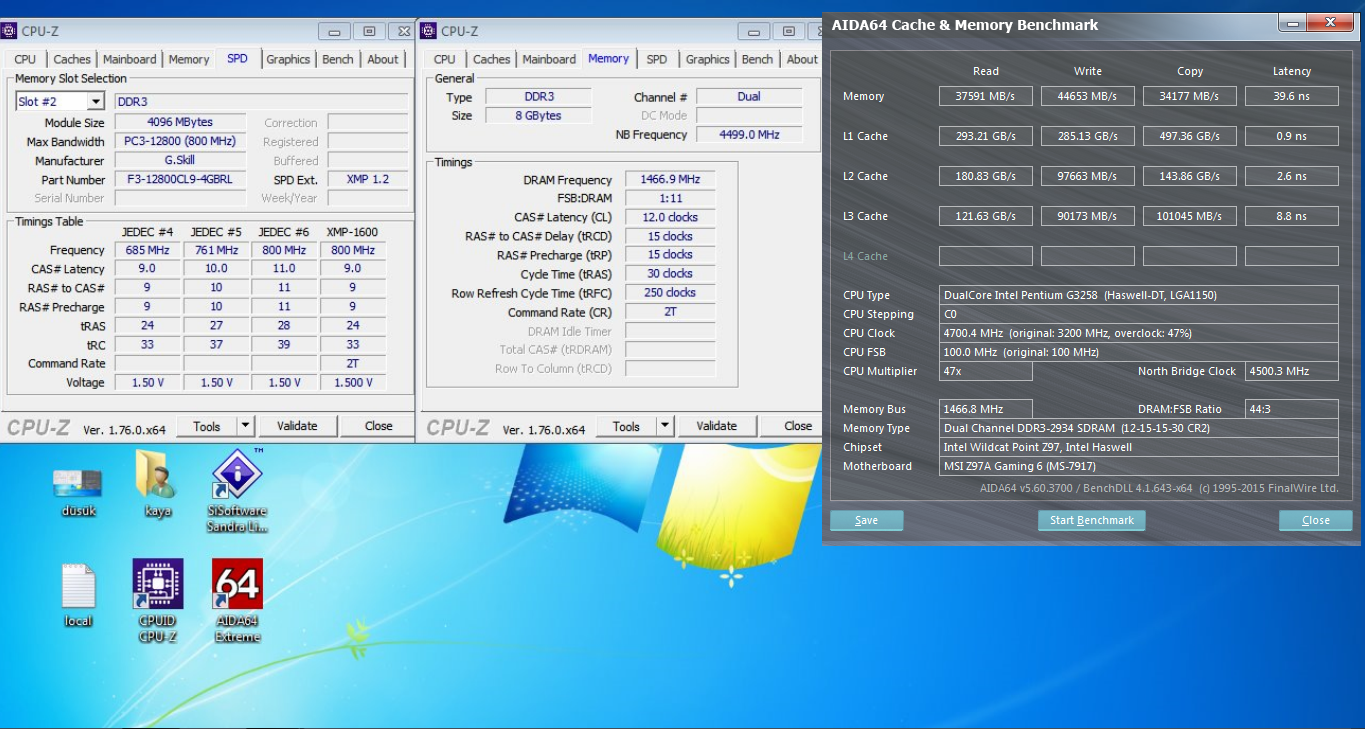The width and height of the screenshot is (1365, 729).
Task: Switch to CPU tab in SPD window
Action: (x=25, y=59)
